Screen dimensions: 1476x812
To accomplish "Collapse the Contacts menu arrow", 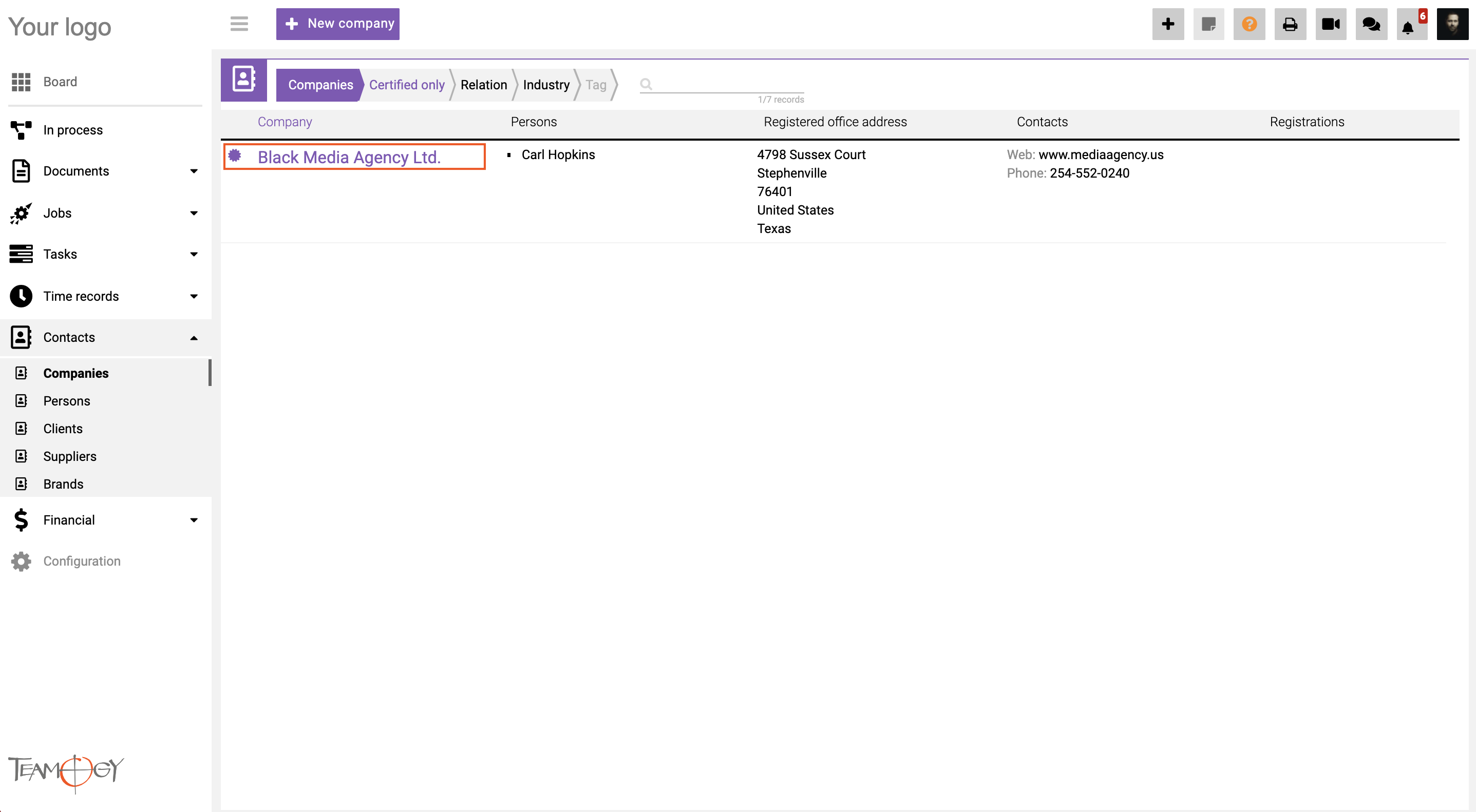I will point(194,338).
